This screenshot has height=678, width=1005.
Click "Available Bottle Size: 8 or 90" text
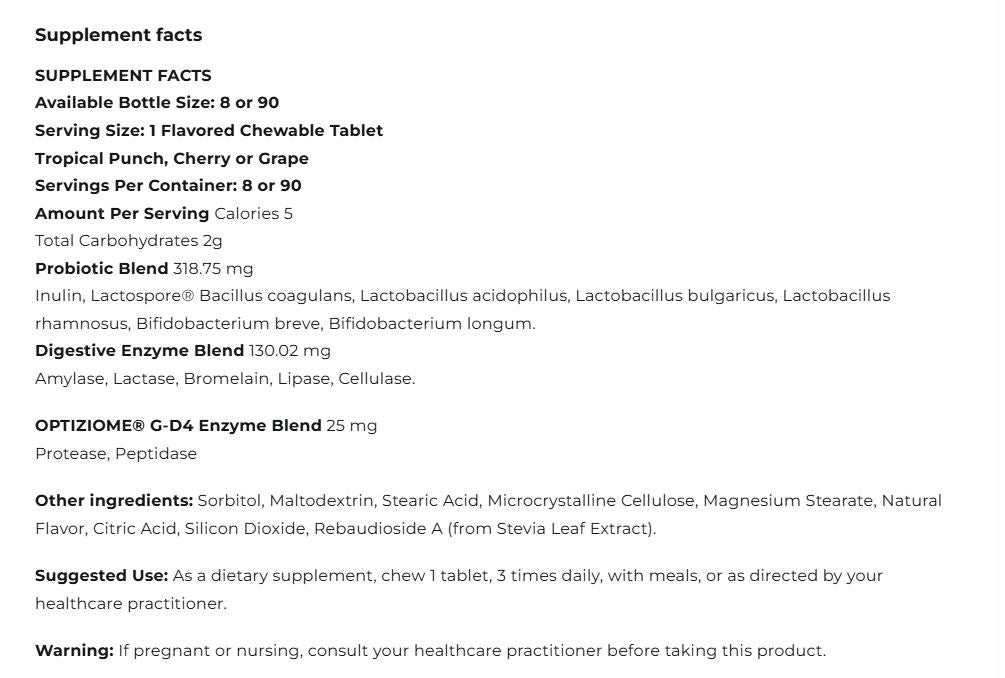[157, 103]
